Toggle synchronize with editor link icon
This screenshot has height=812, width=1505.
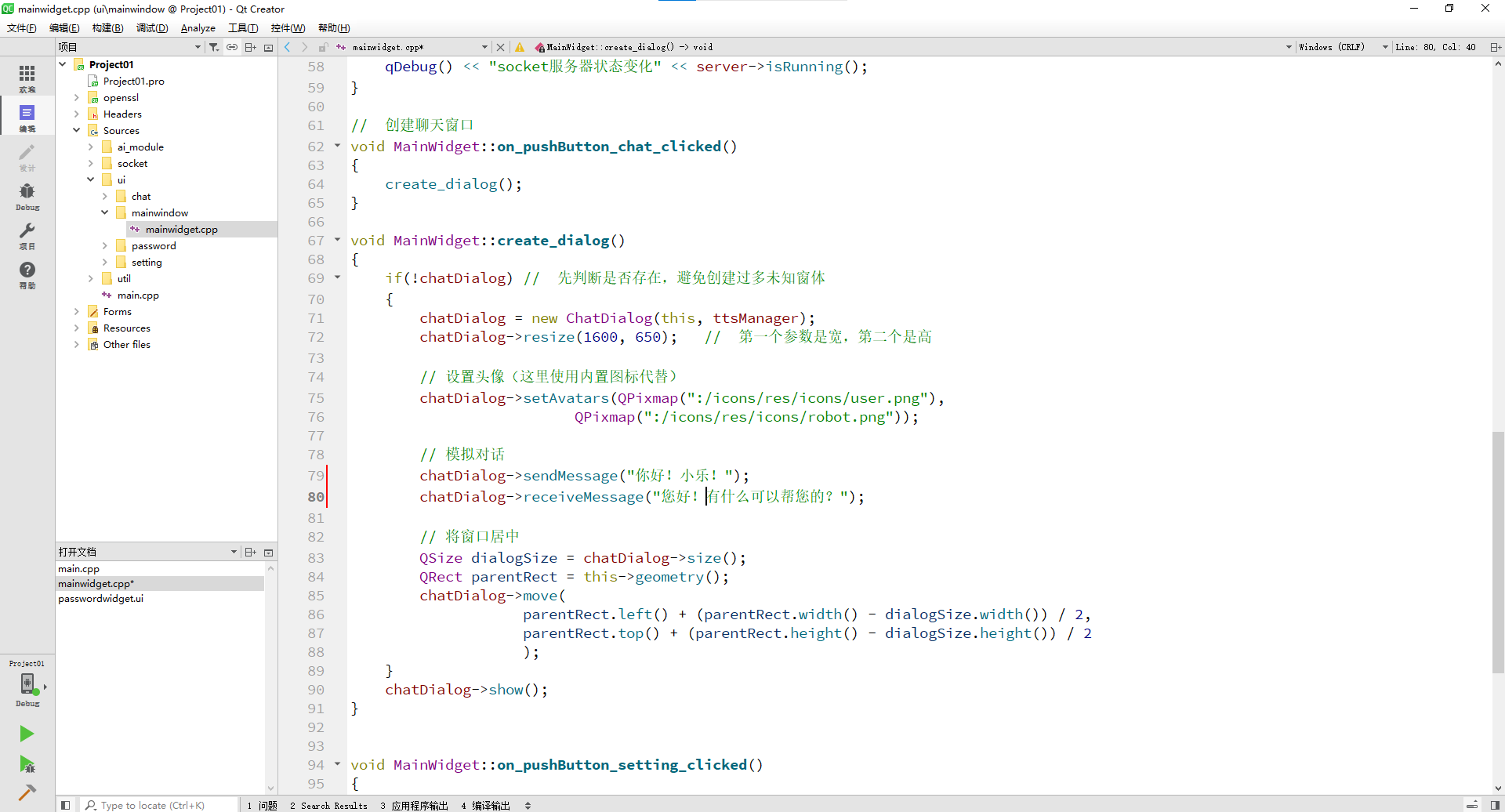click(232, 47)
